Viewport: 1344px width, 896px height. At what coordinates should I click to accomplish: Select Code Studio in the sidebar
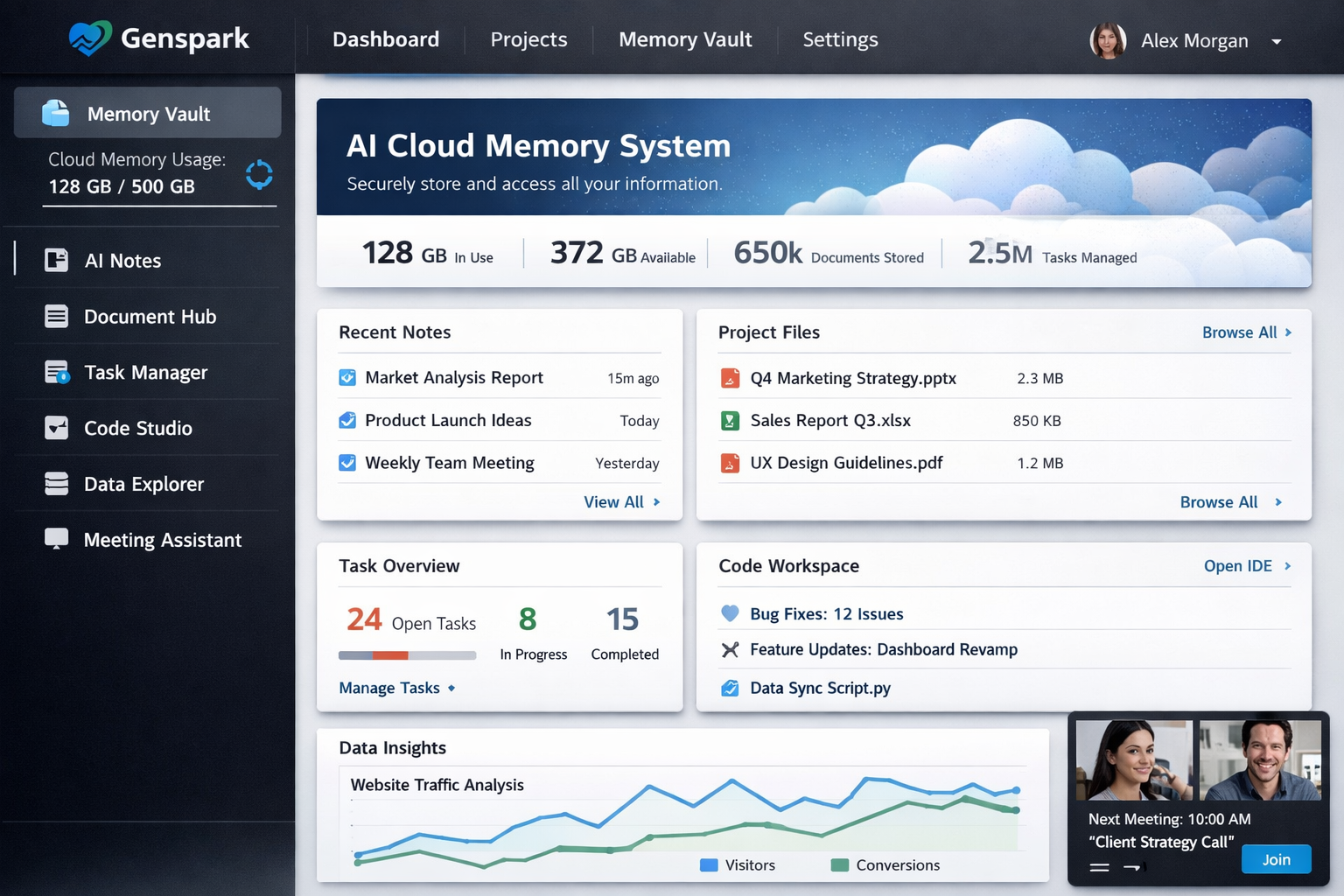click(147, 428)
